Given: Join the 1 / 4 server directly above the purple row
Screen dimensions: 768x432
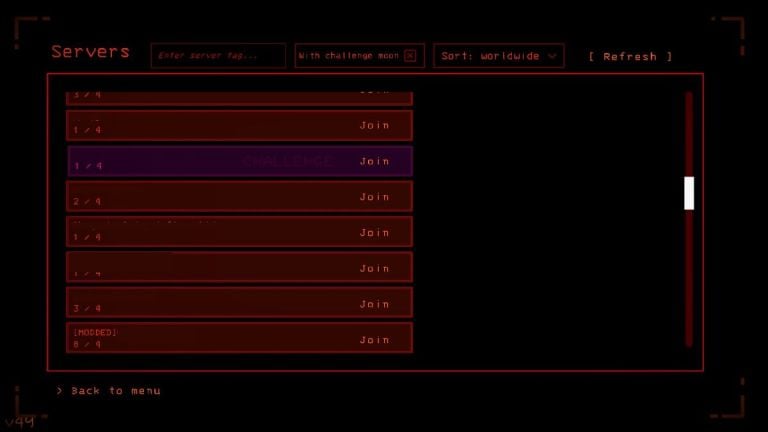Looking at the screenshot, I should (374, 125).
